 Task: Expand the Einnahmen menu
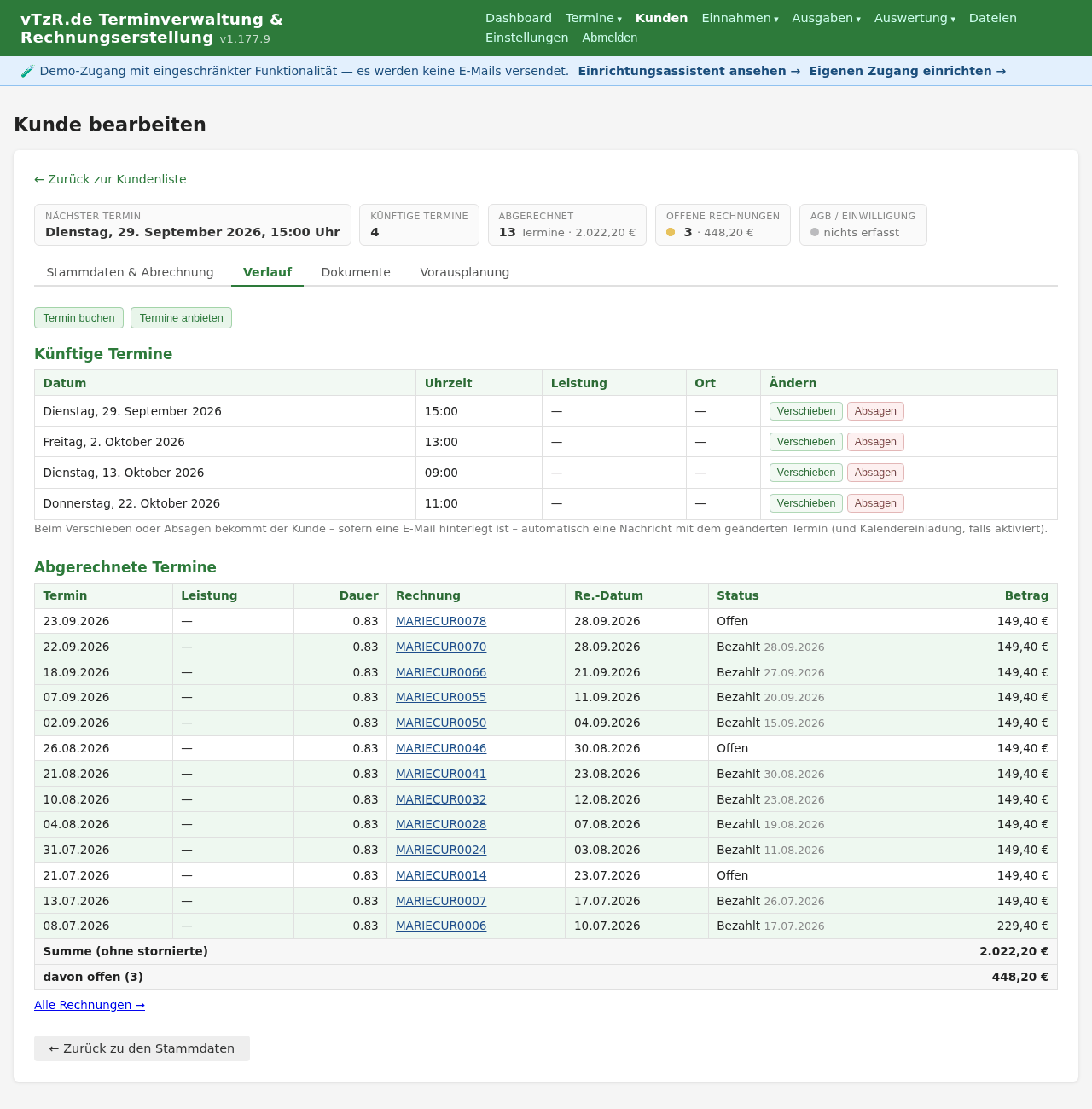[x=740, y=18]
